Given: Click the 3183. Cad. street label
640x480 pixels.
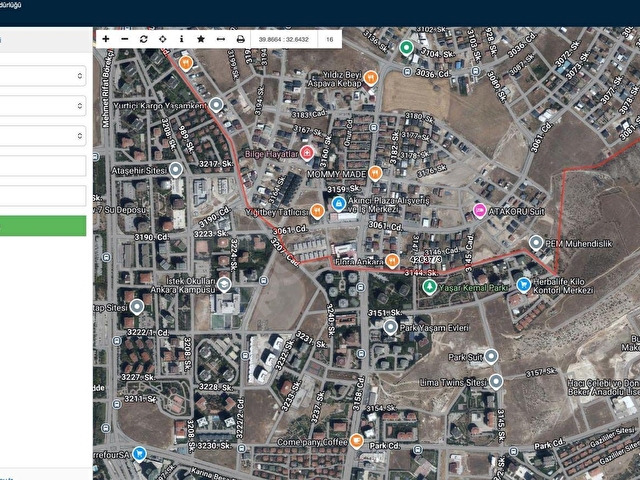Looking at the screenshot, I should pyautogui.click(x=309, y=114).
